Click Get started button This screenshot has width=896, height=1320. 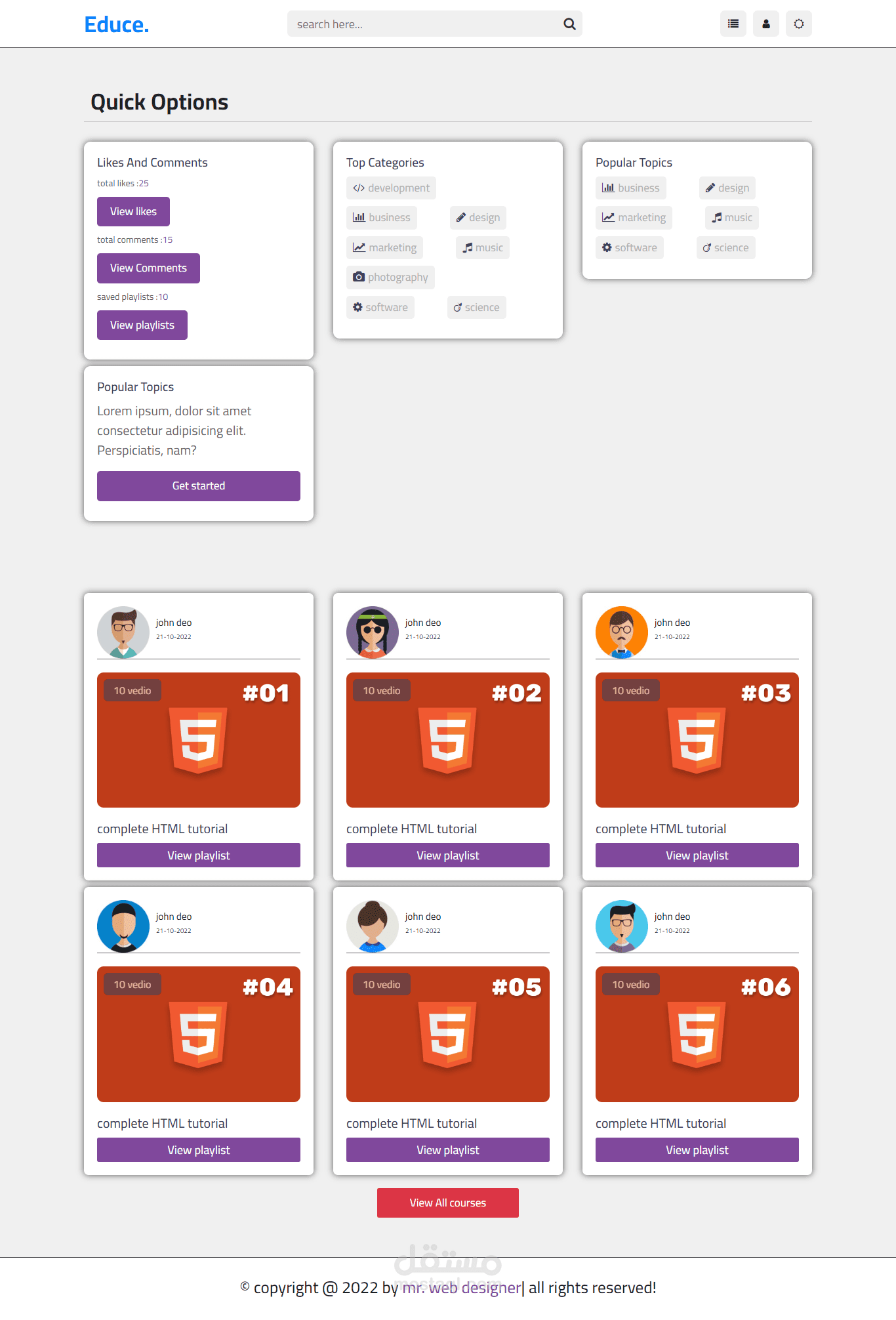199,485
